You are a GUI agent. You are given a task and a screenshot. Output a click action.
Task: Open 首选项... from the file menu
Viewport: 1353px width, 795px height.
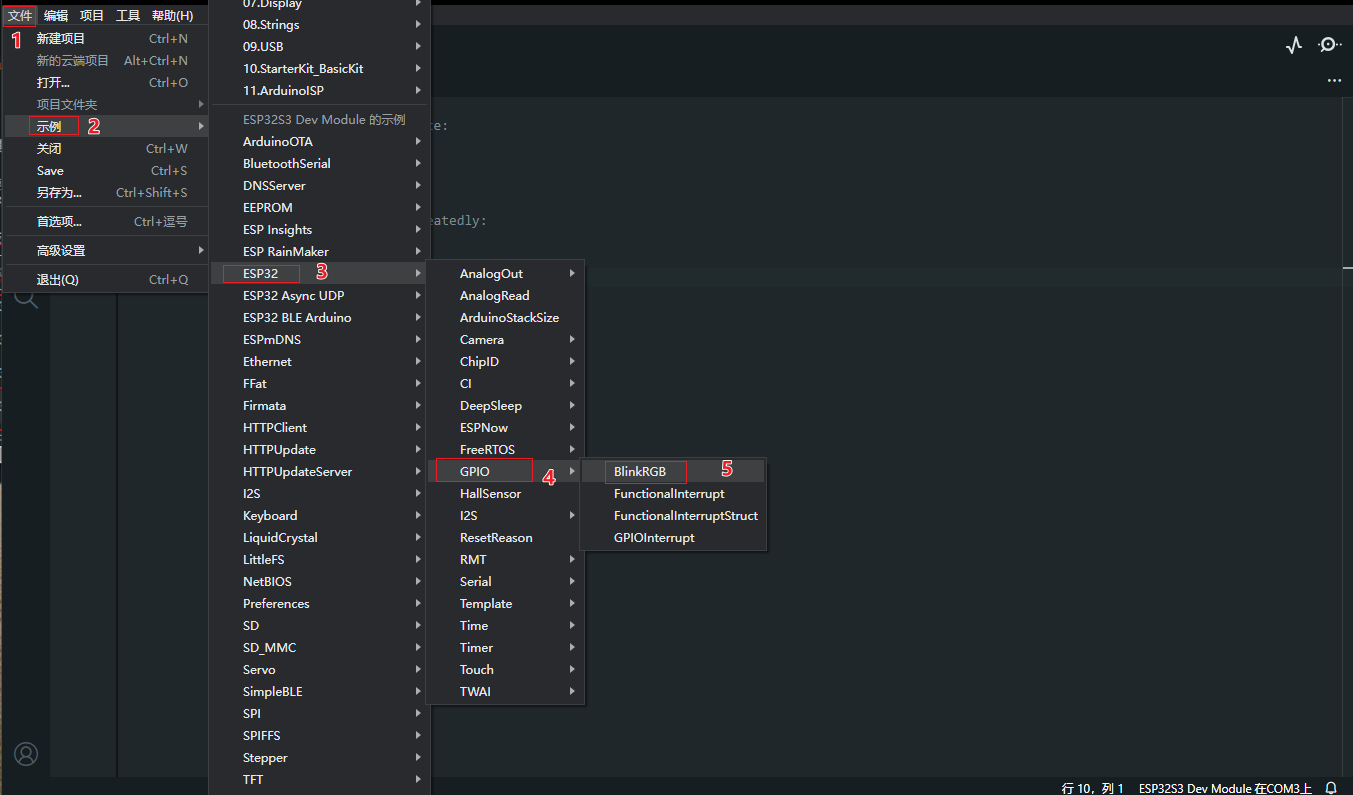[x=106, y=222]
